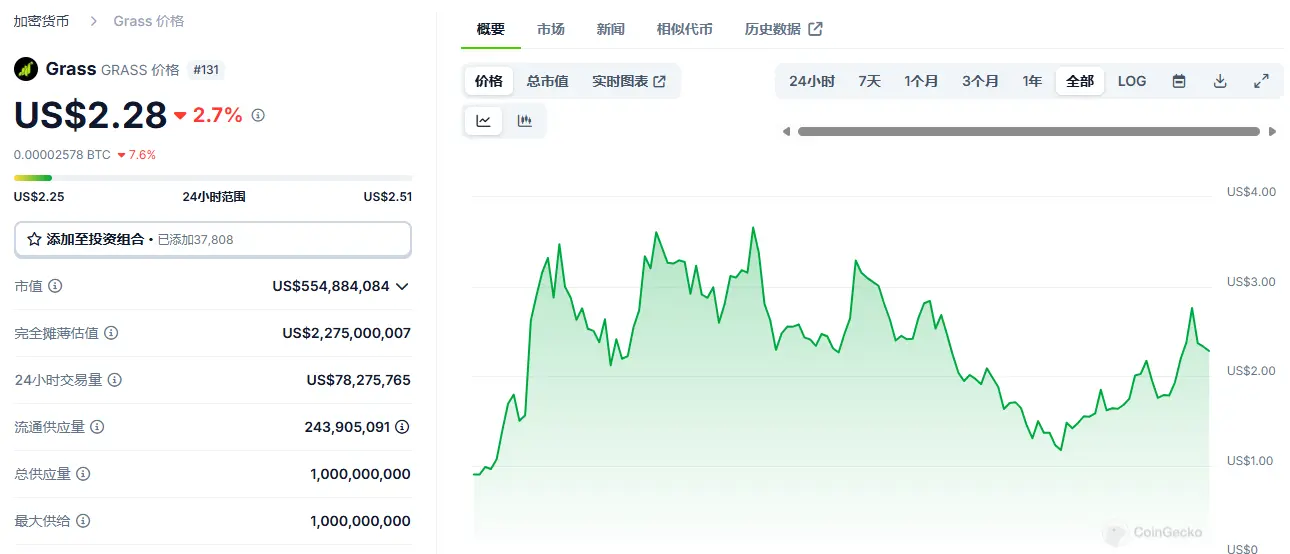Click the star icon to add to portfolio
The image size is (1290, 554).
click(x=34, y=239)
